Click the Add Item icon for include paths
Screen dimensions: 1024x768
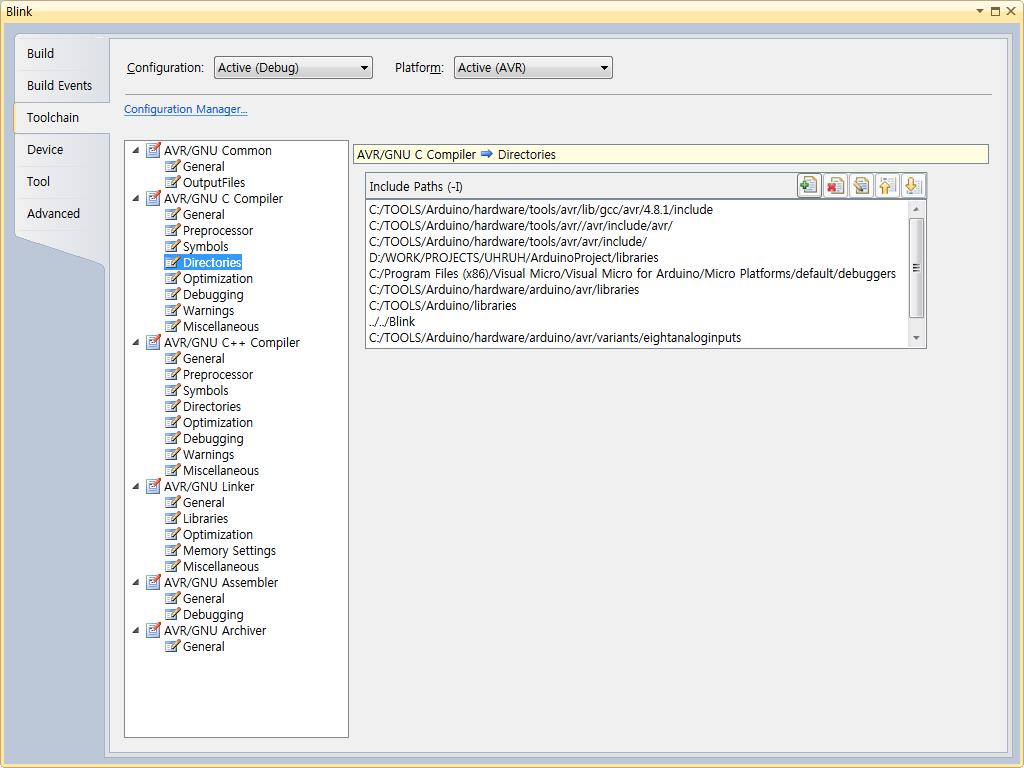808,186
